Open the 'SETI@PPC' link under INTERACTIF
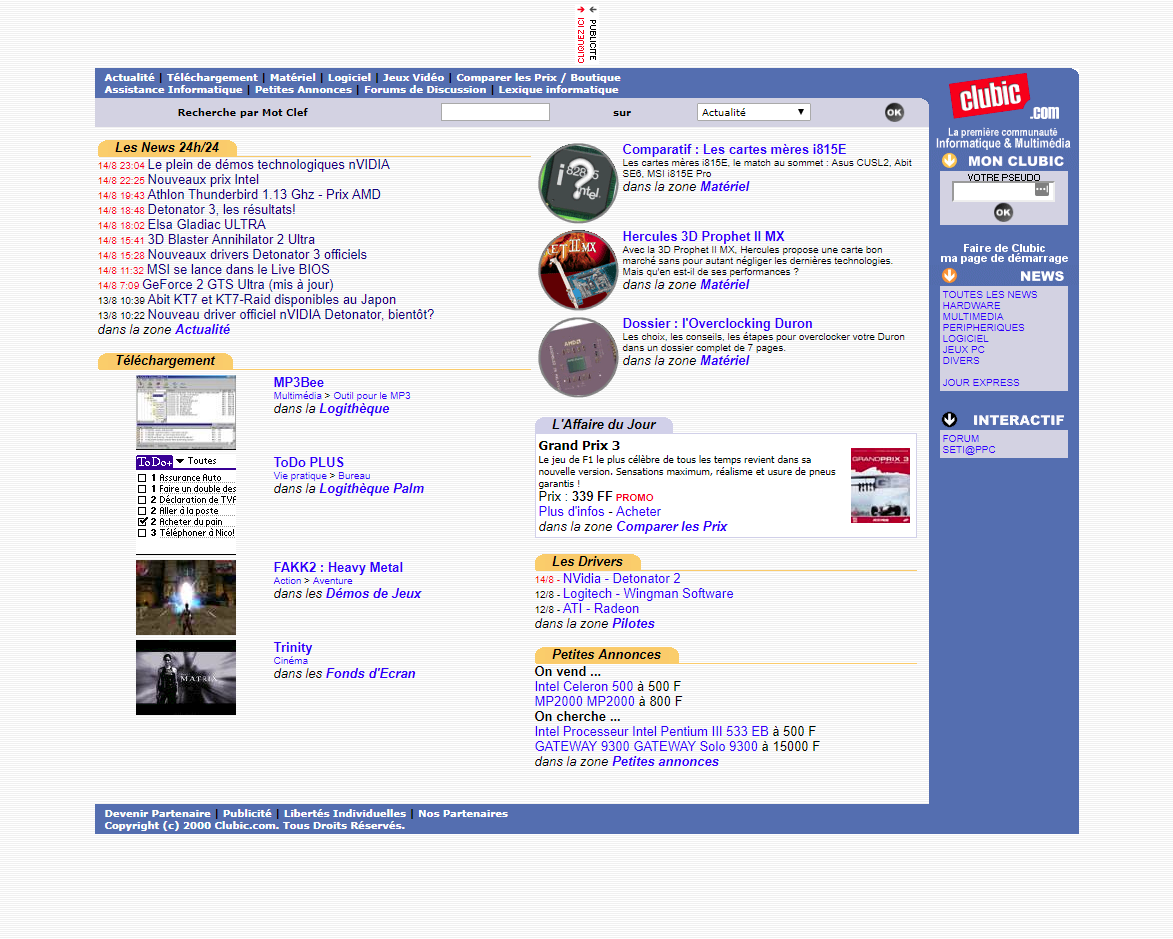 pyautogui.click(x=969, y=450)
